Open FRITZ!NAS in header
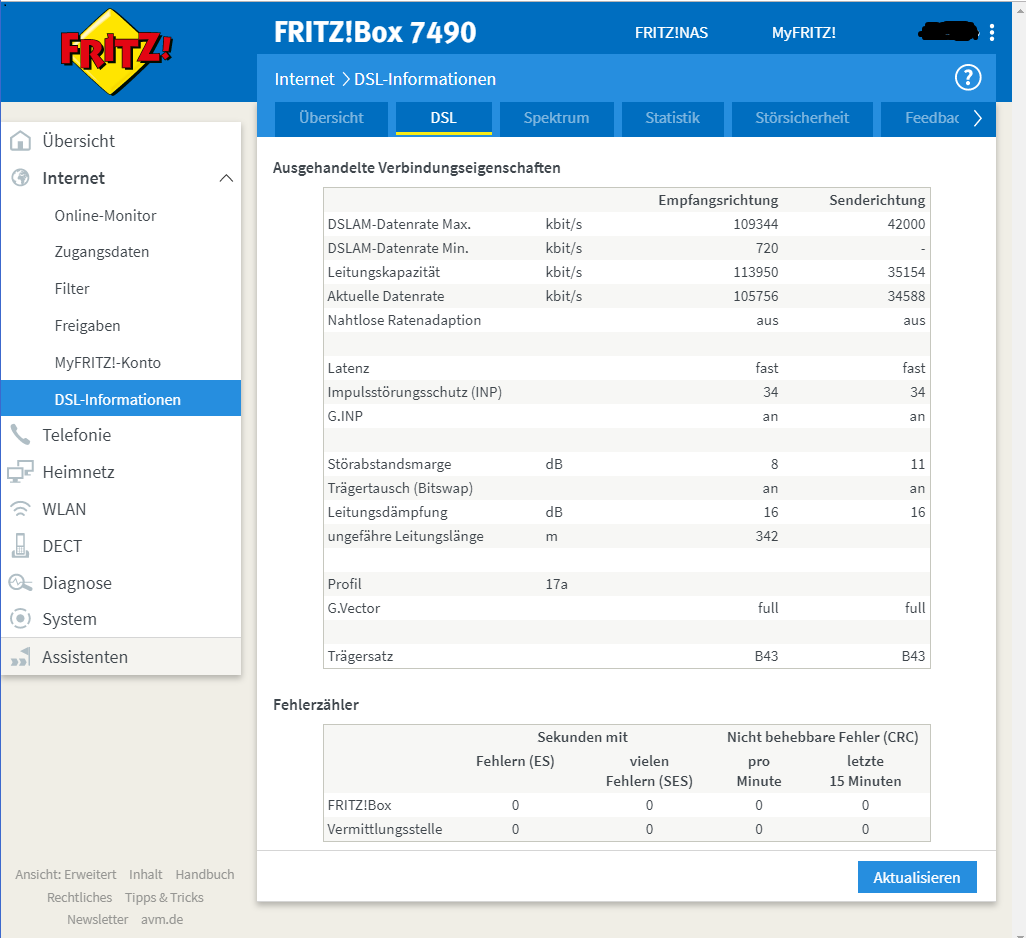 (671, 33)
